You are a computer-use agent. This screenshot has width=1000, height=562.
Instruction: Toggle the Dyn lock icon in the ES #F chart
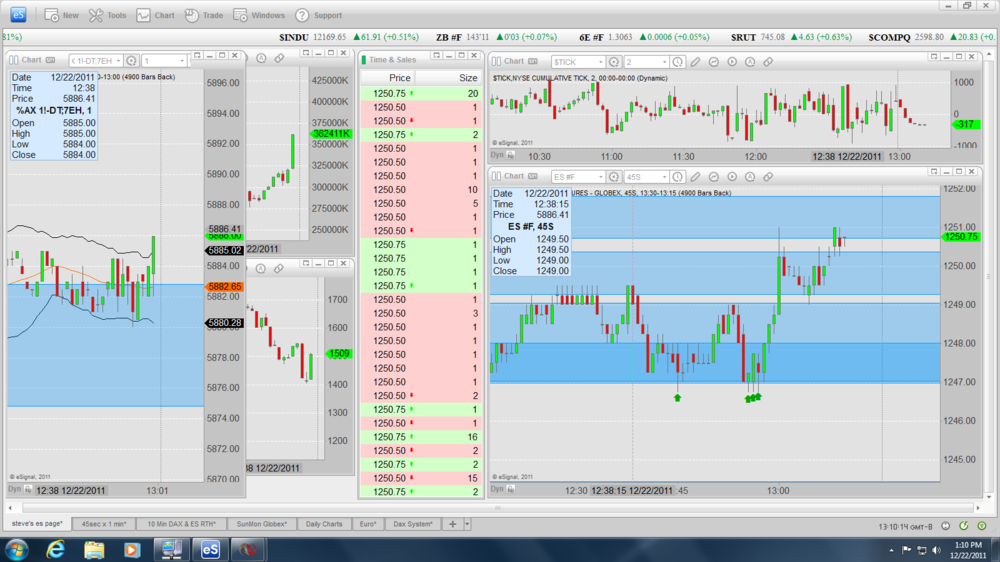click(511, 489)
